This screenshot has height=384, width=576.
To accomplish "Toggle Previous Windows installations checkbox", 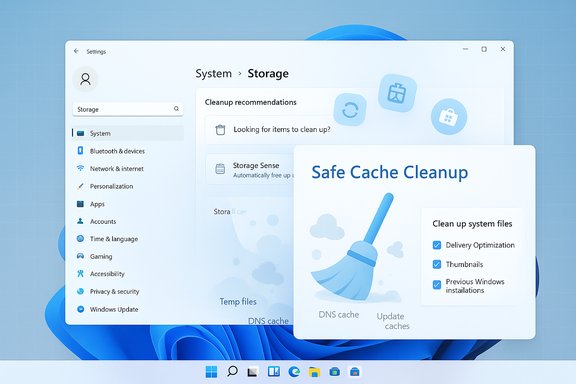I will point(437,285).
